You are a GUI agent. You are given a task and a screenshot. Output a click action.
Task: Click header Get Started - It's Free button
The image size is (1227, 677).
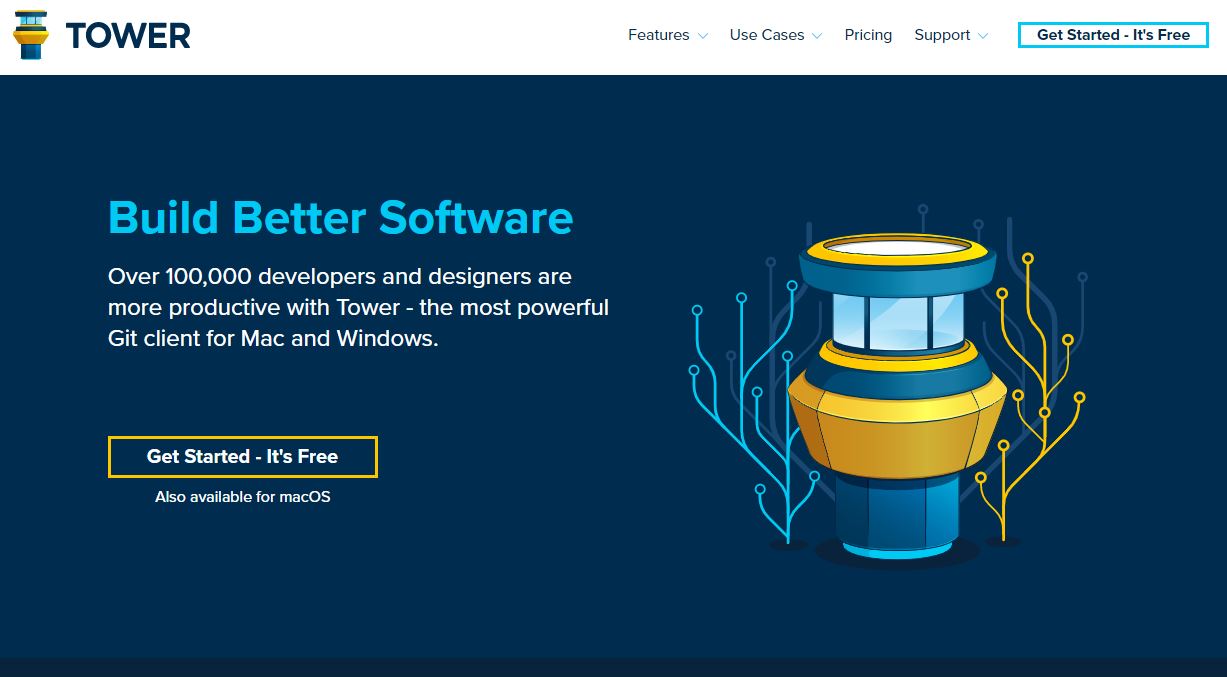[1113, 35]
